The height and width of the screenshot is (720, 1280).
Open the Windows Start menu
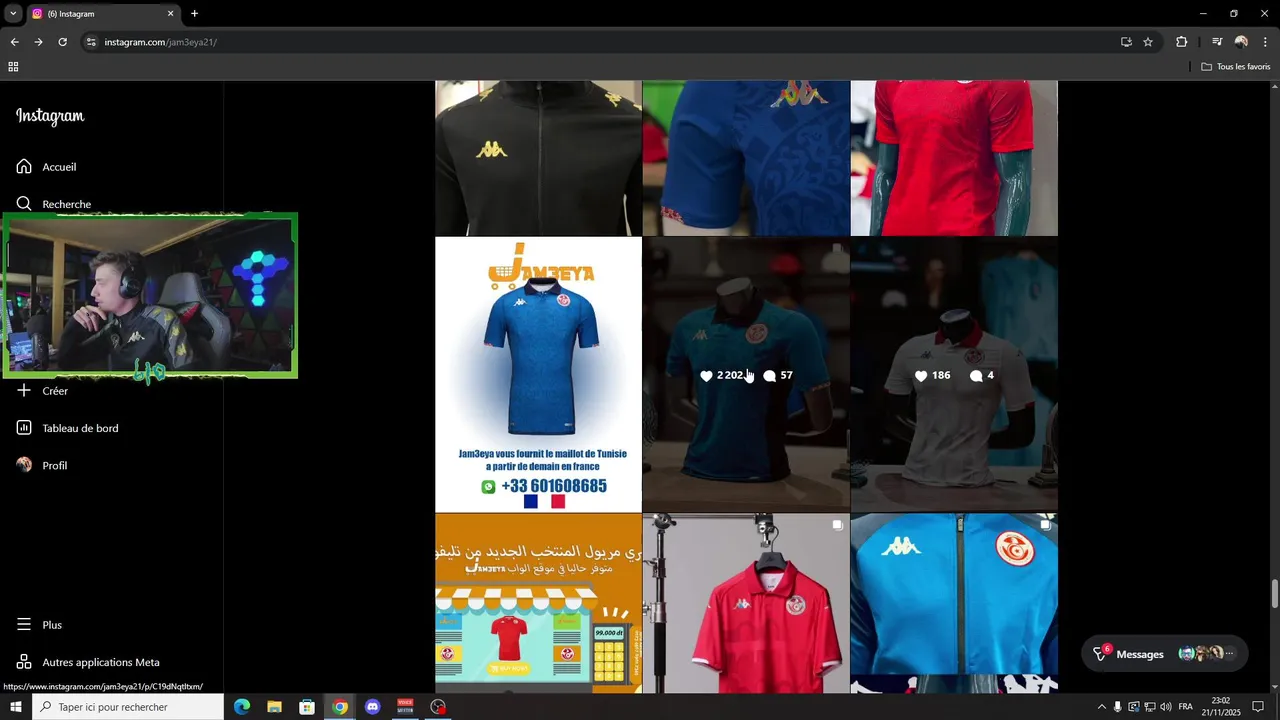(x=15, y=707)
